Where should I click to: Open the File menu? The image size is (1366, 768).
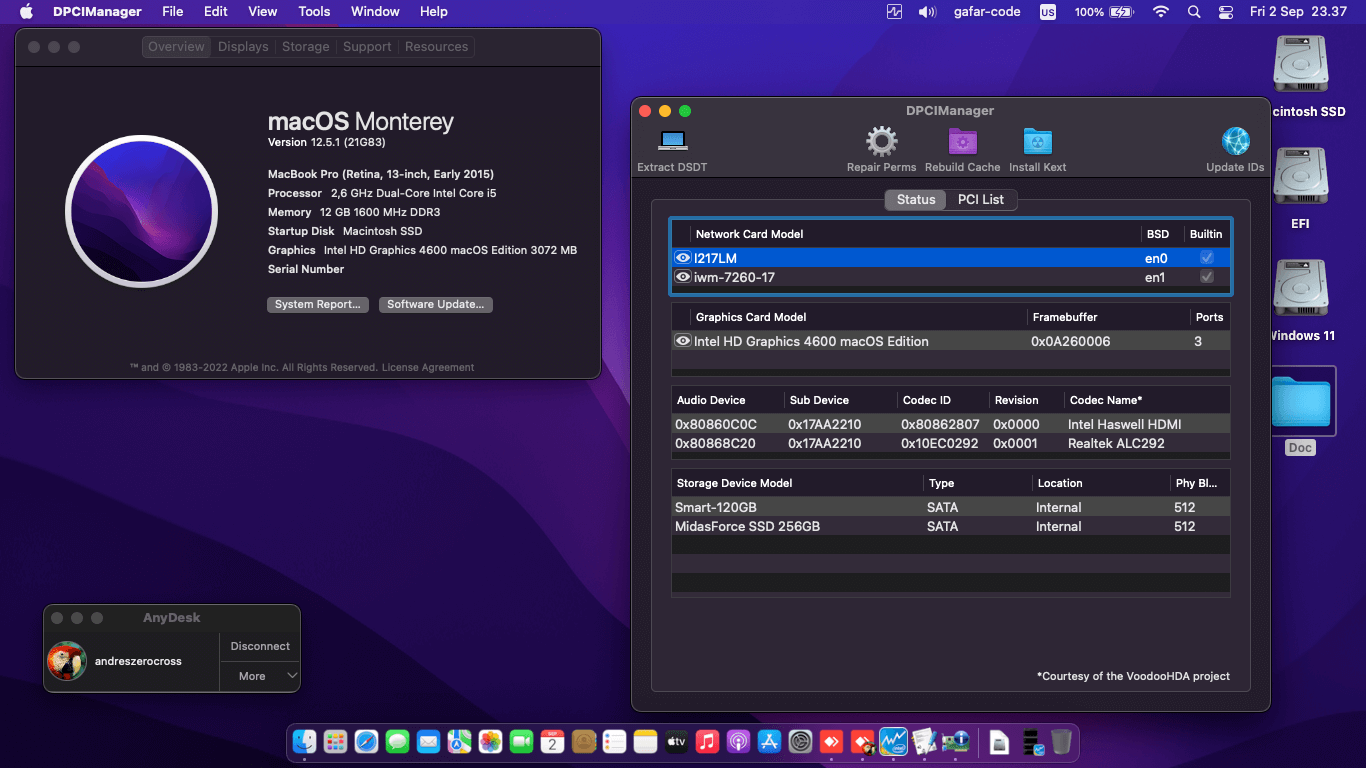tap(173, 12)
